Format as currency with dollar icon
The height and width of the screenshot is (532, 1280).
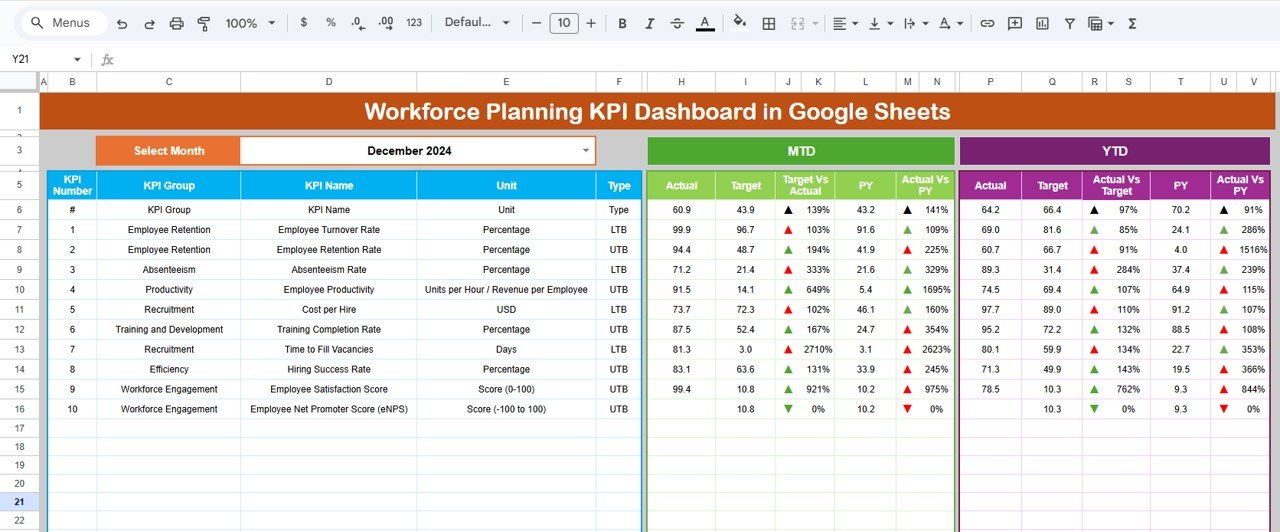coord(302,23)
